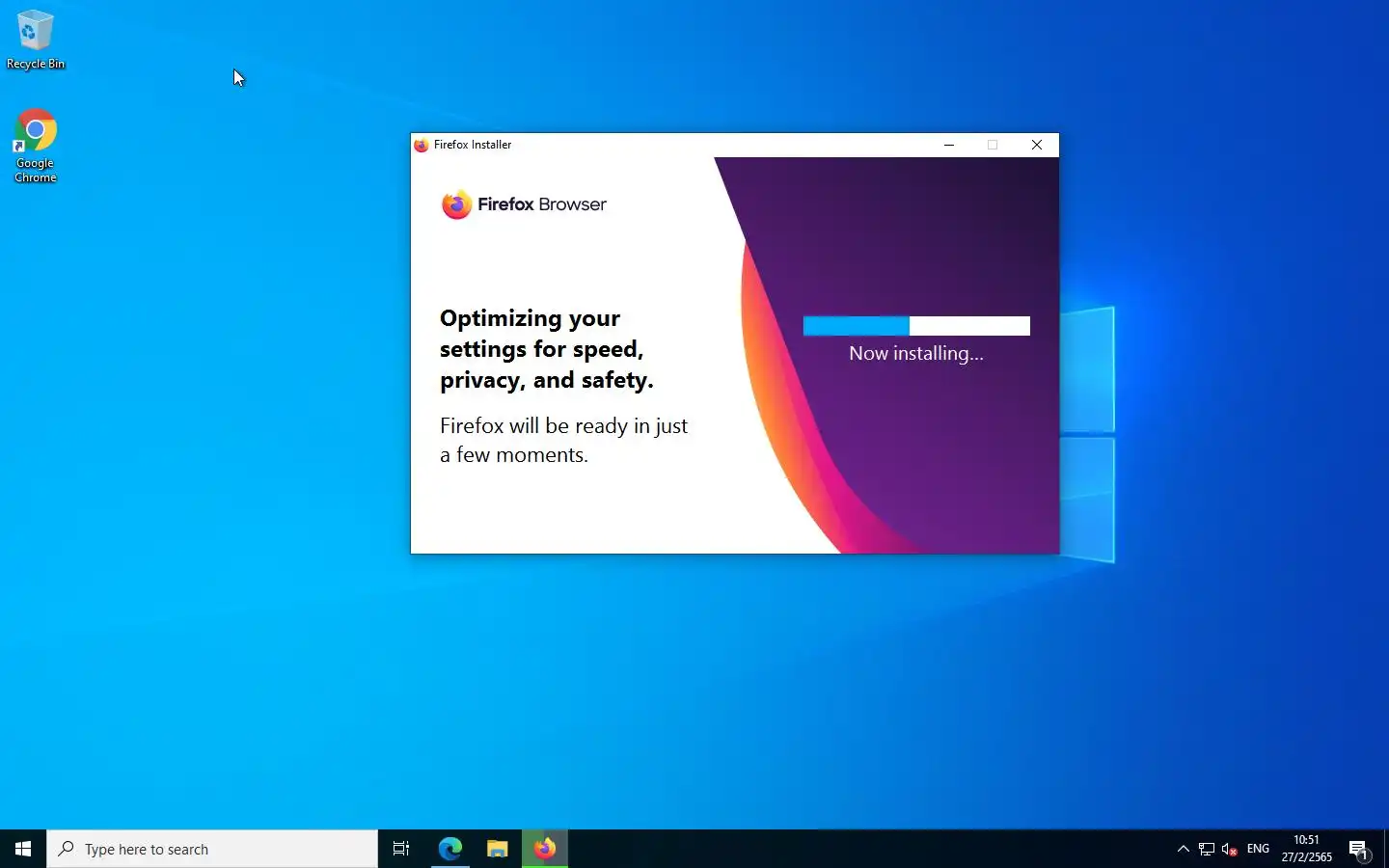Click the Firefox logo in installer header
Screen dimensions: 1389x868
click(x=456, y=204)
